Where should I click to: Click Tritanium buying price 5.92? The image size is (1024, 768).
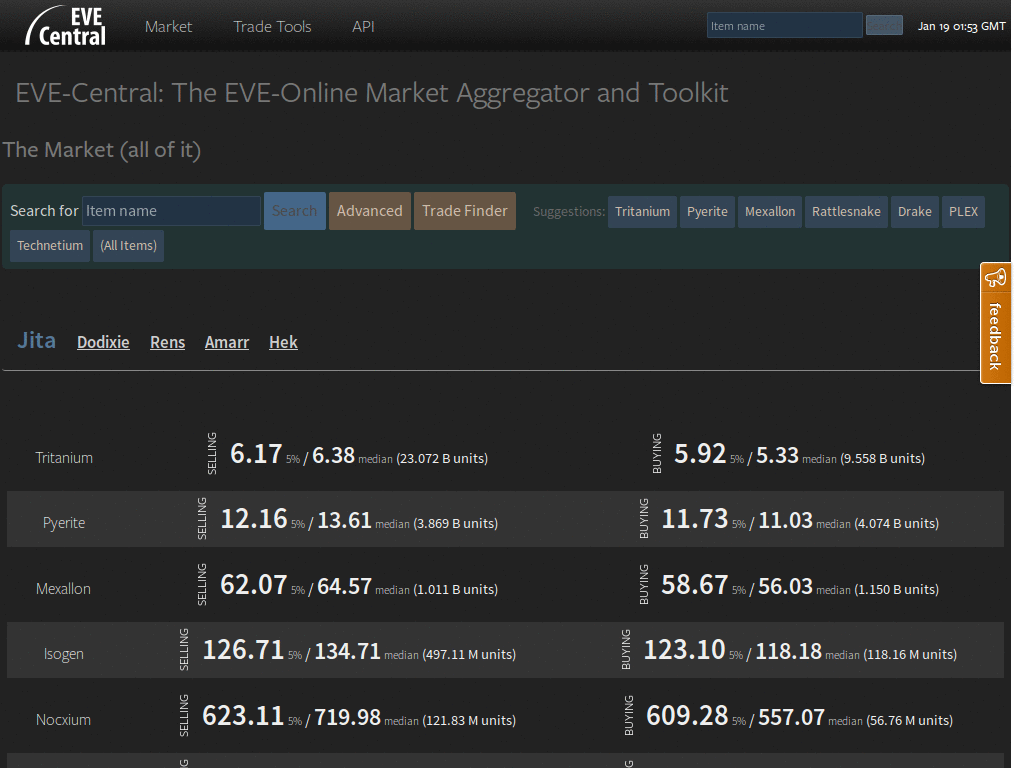[x=700, y=454]
